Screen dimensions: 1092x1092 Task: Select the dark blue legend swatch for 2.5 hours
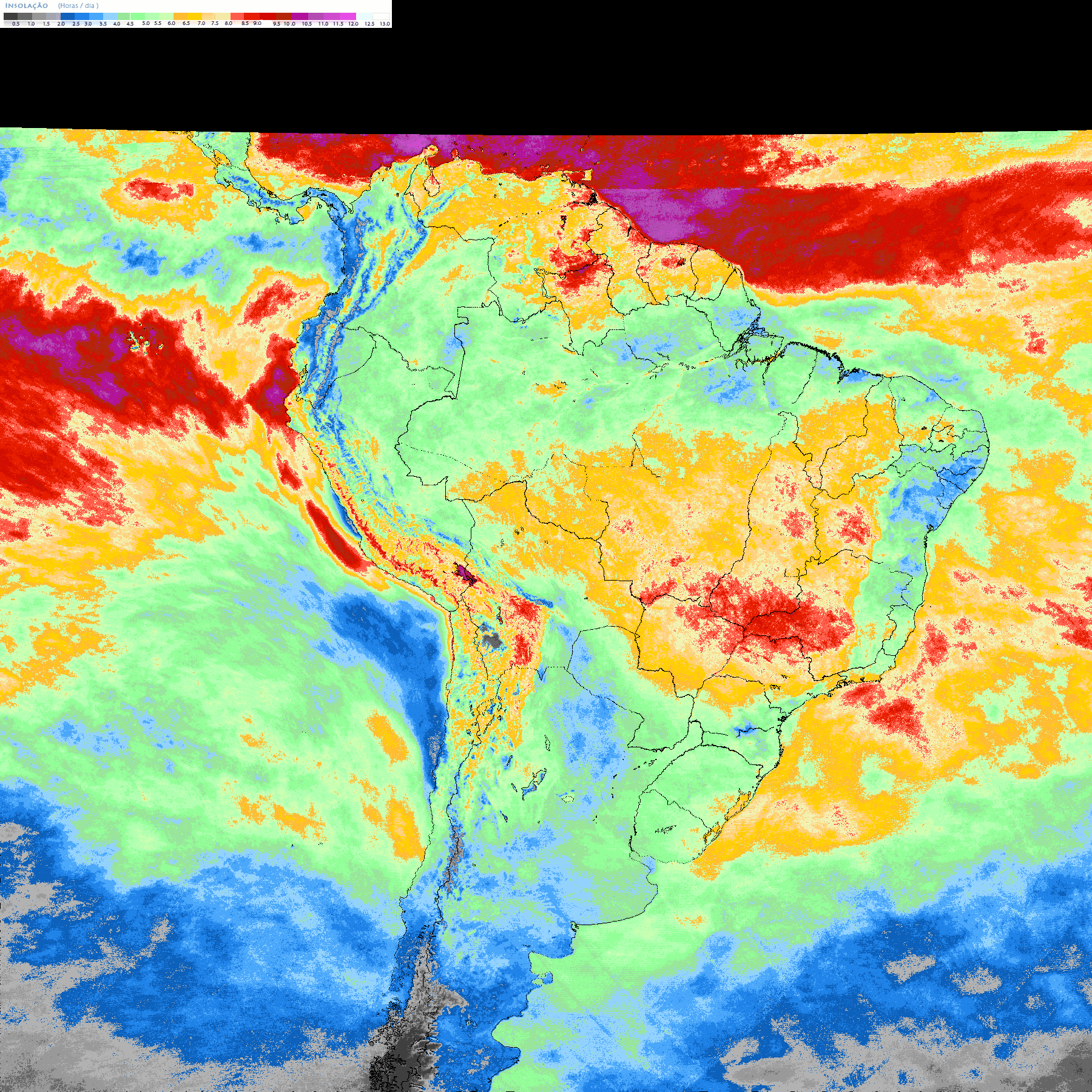point(67,16)
